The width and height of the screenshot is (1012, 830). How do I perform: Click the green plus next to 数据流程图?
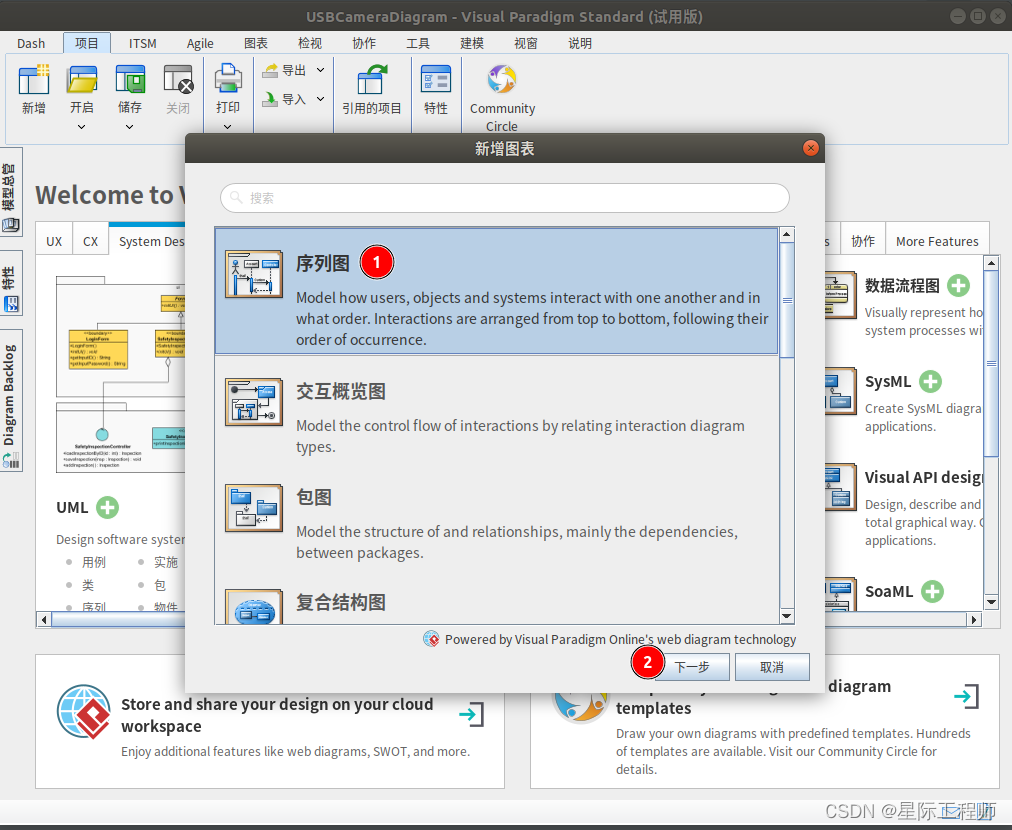958,285
